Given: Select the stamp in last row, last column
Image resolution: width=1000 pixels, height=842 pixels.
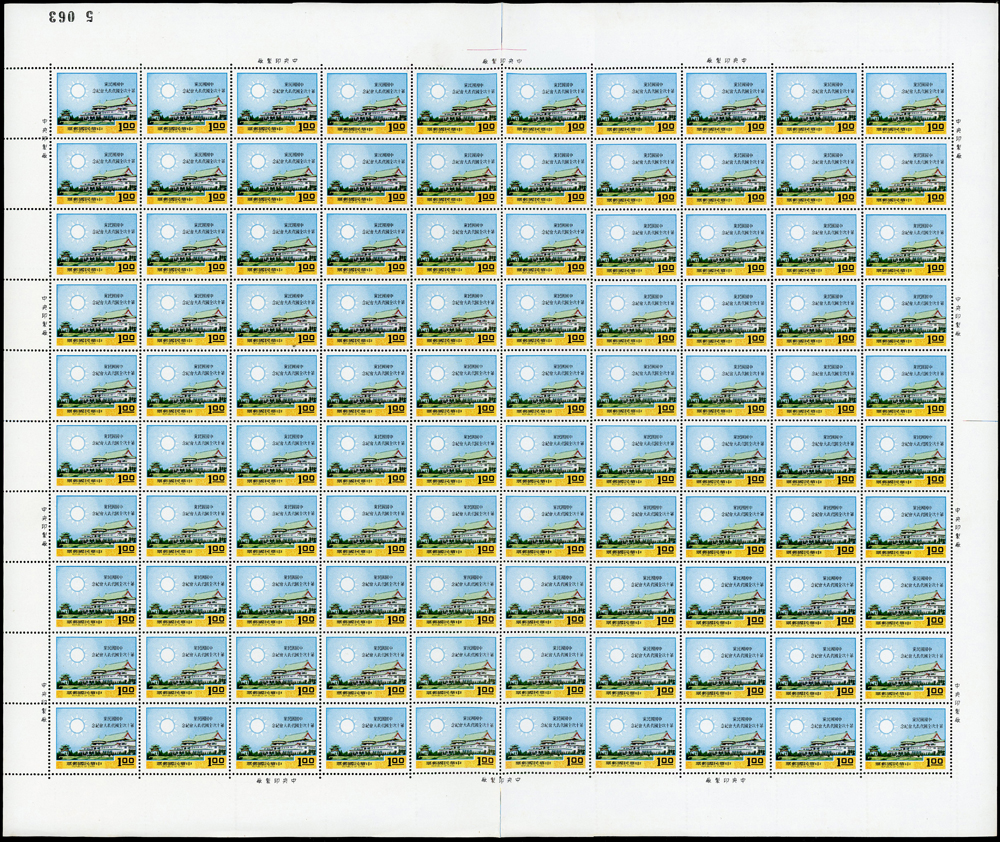Looking at the screenshot, I should tap(905, 738).
